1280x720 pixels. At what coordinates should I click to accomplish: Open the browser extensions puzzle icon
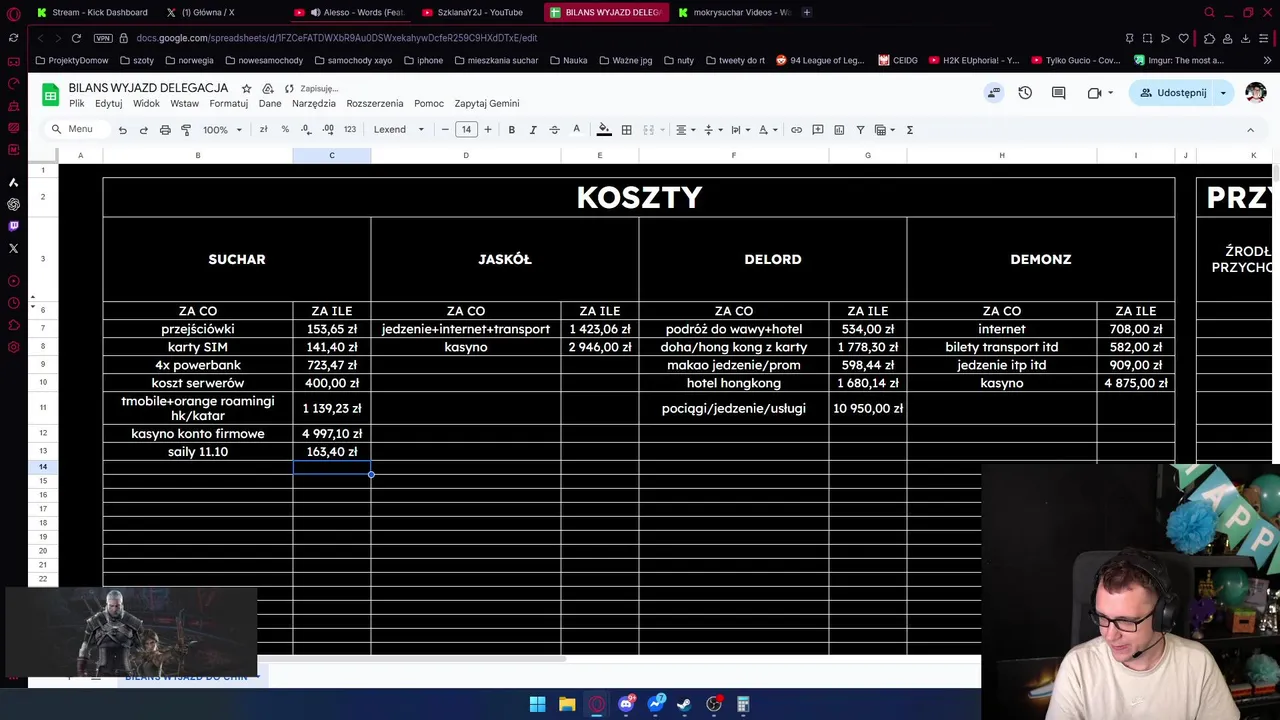1209,38
